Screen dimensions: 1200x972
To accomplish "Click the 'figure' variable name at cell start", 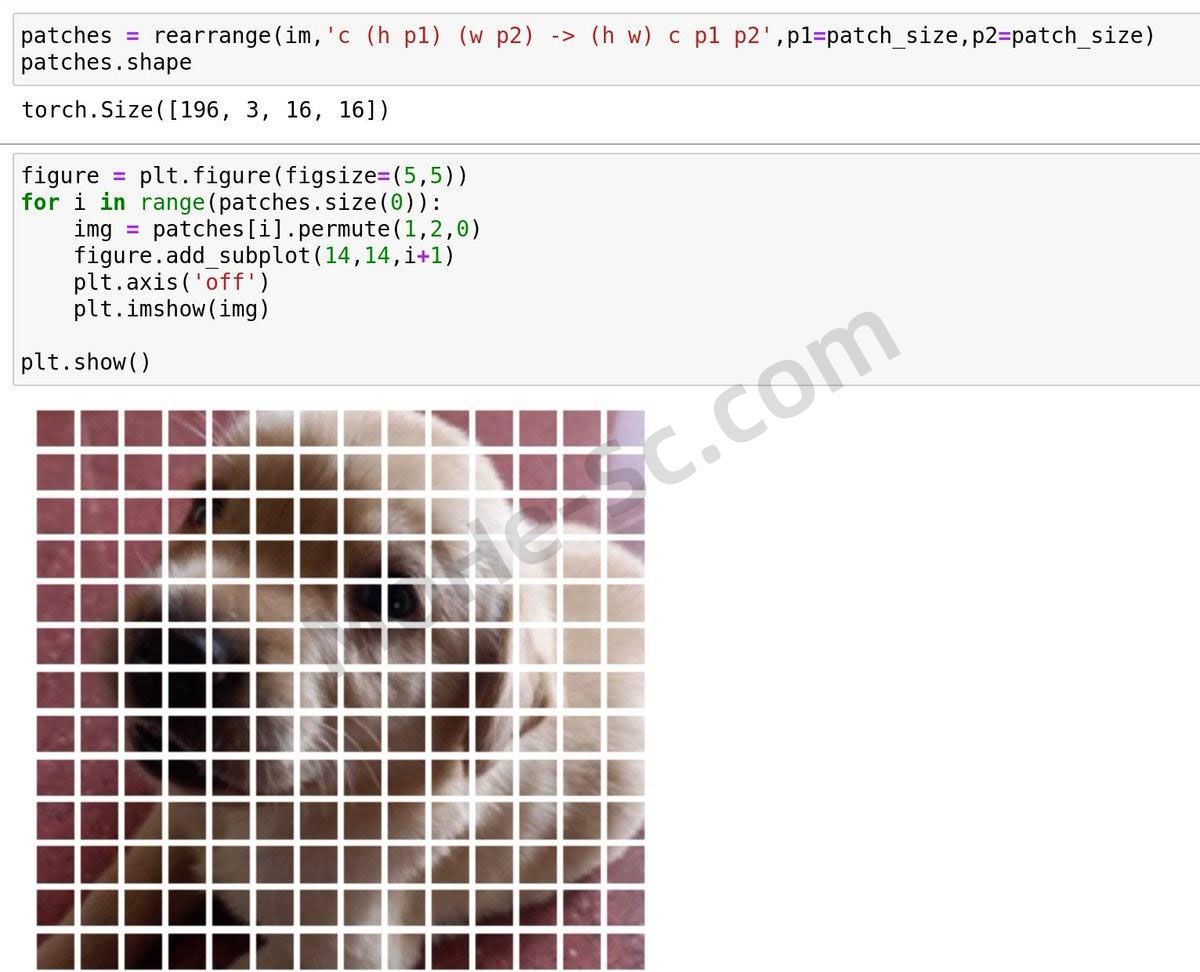I will 60,176.
